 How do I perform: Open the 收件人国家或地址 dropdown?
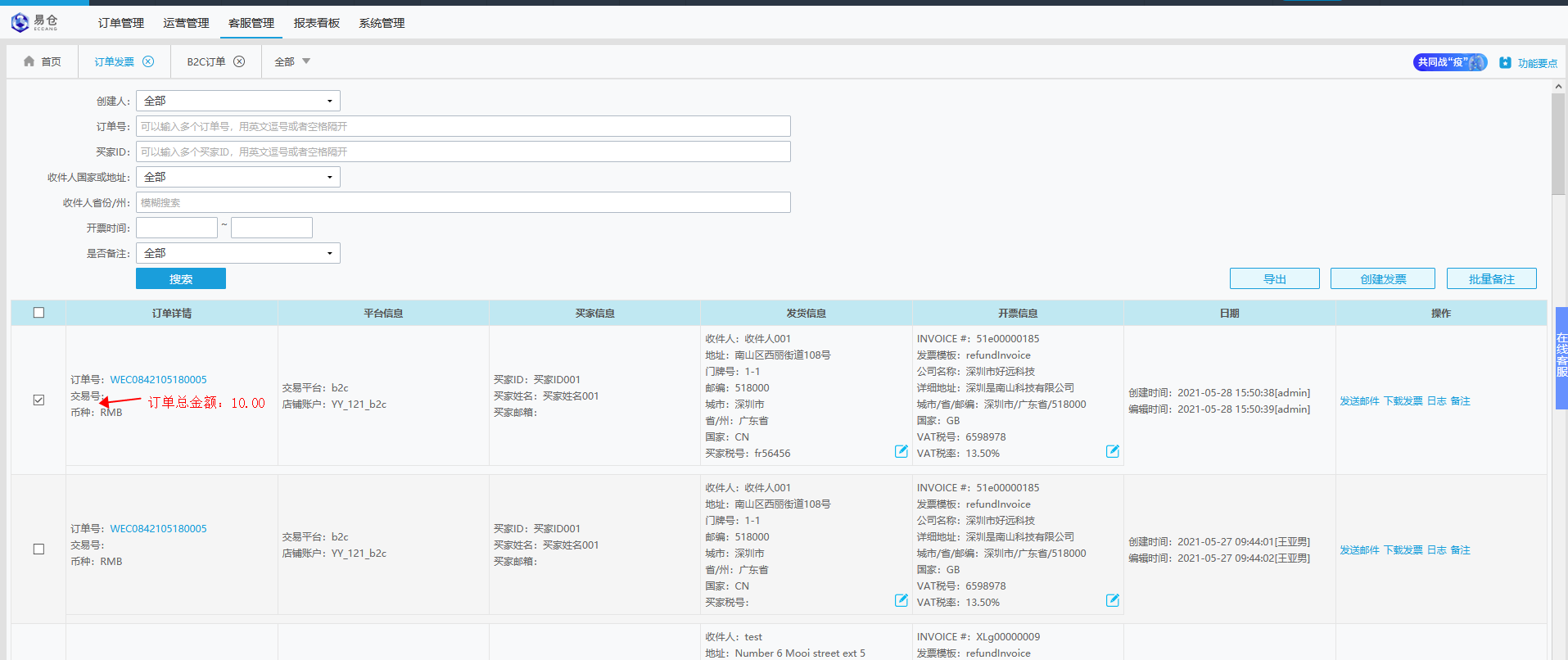click(x=238, y=177)
